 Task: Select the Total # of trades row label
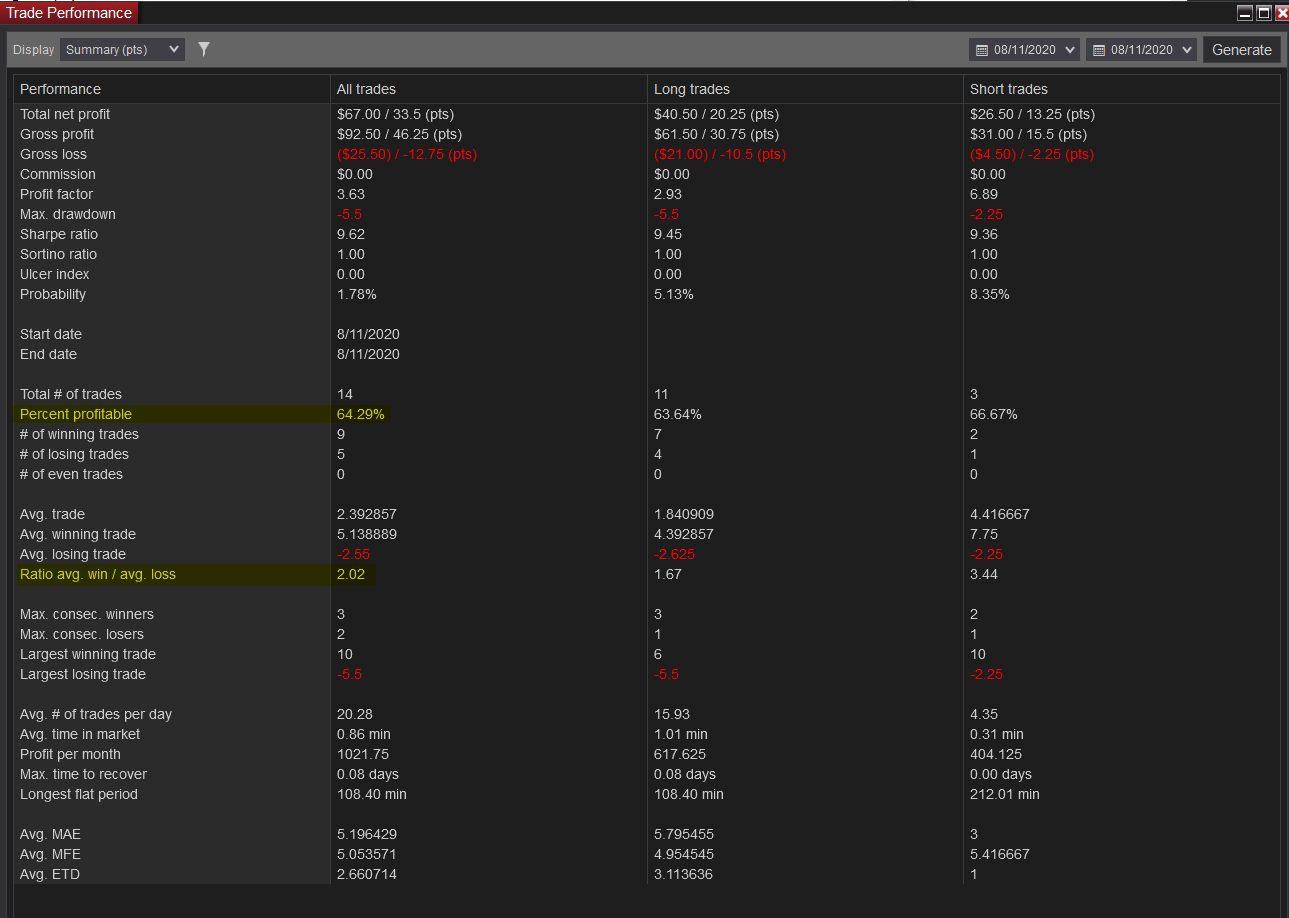pos(71,394)
